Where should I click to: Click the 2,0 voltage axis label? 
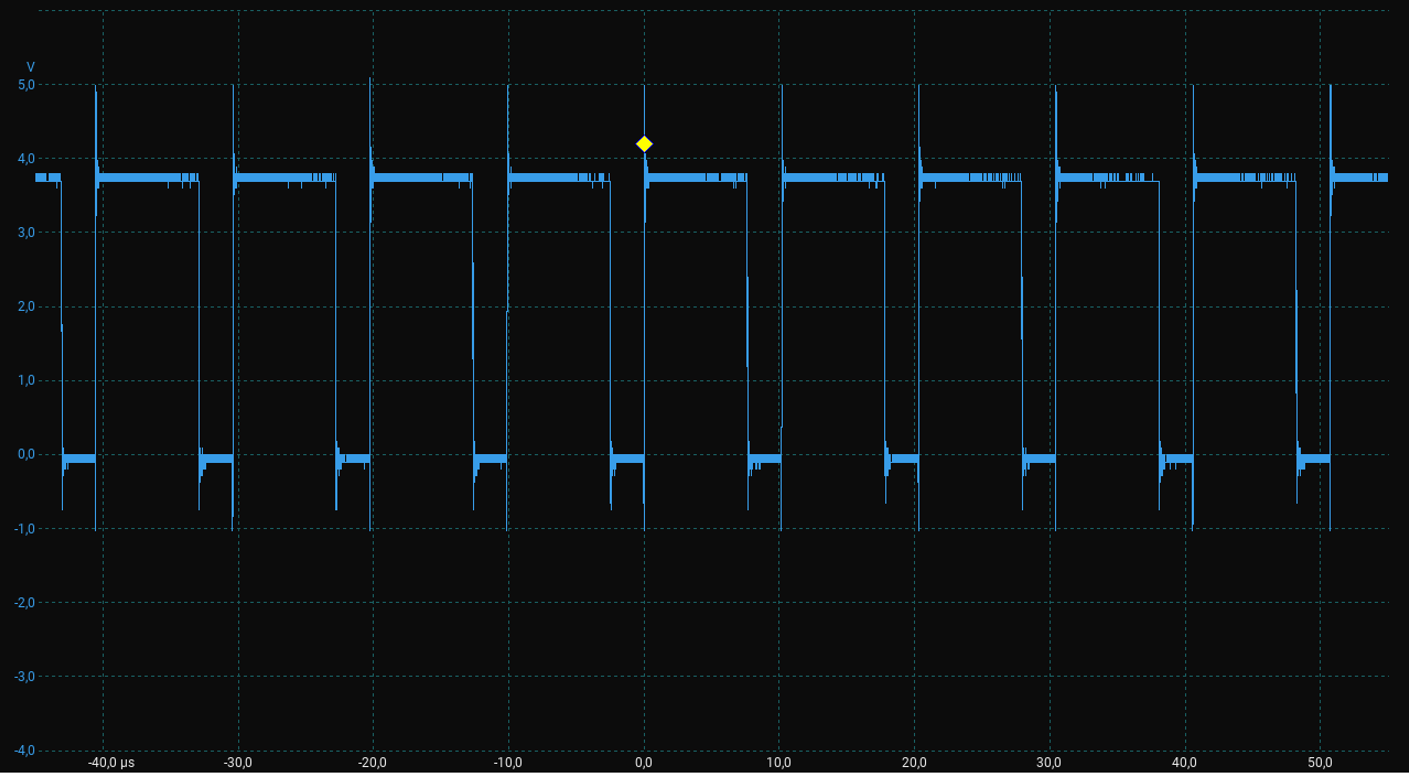click(27, 307)
